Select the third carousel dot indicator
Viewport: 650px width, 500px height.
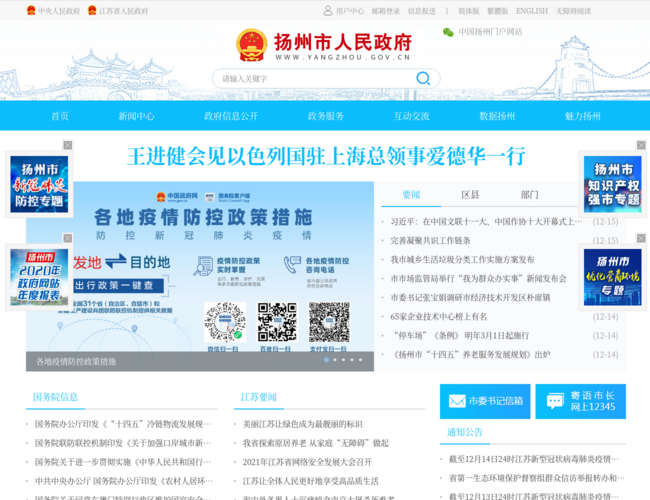(x=343, y=360)
